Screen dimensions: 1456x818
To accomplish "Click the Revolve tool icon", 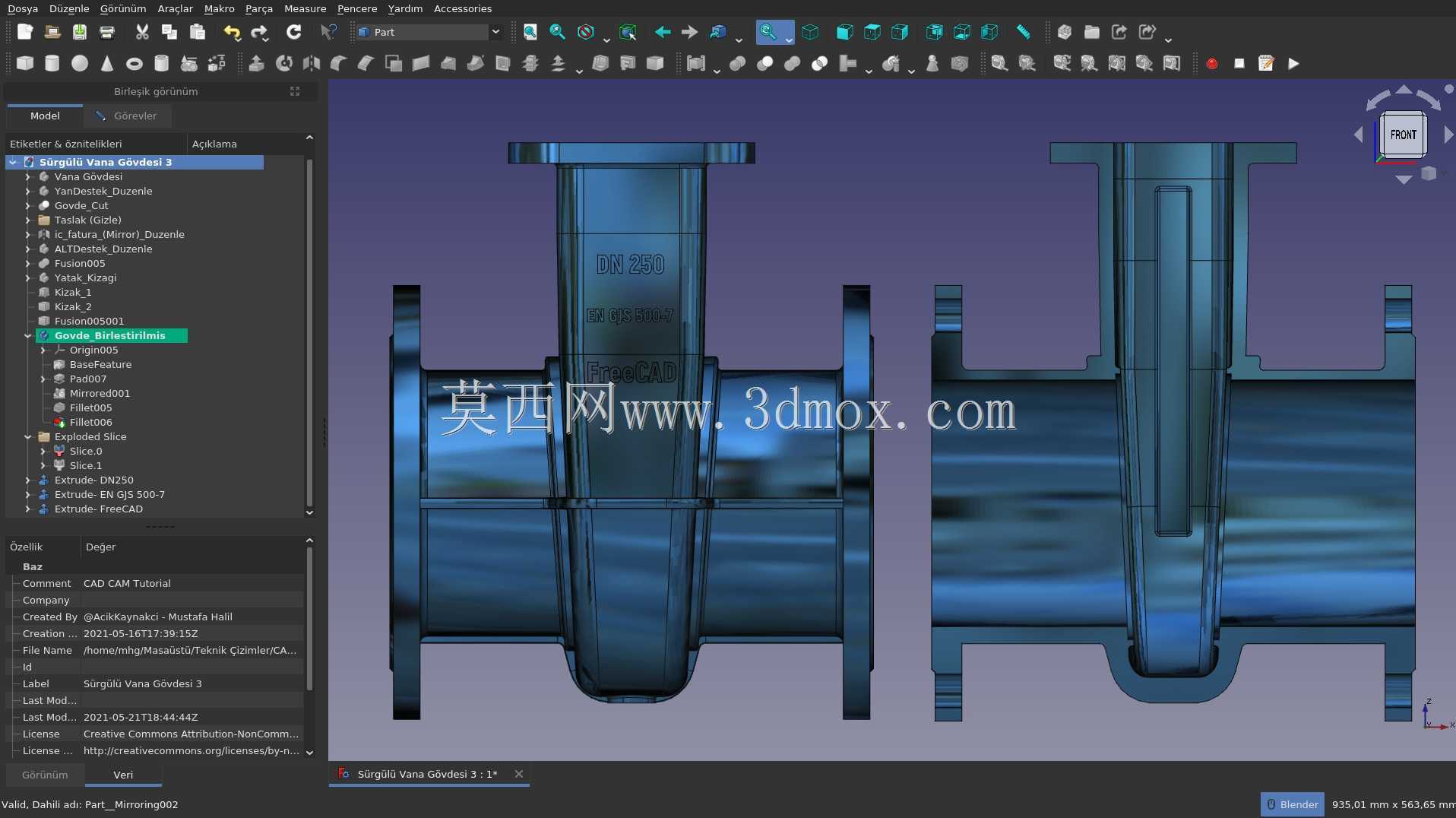I will pos(284,63).
